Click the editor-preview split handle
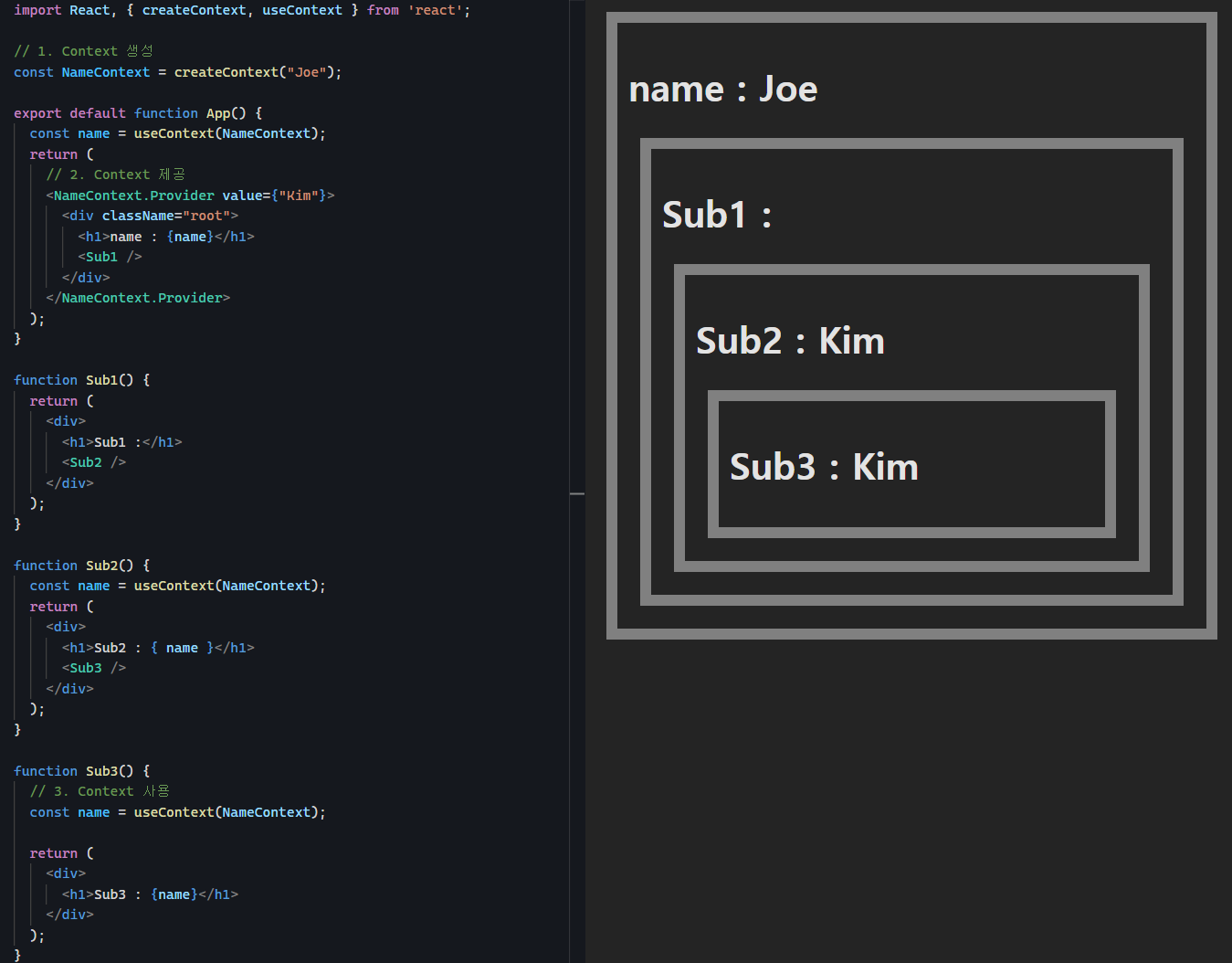 tap(577, 493)
